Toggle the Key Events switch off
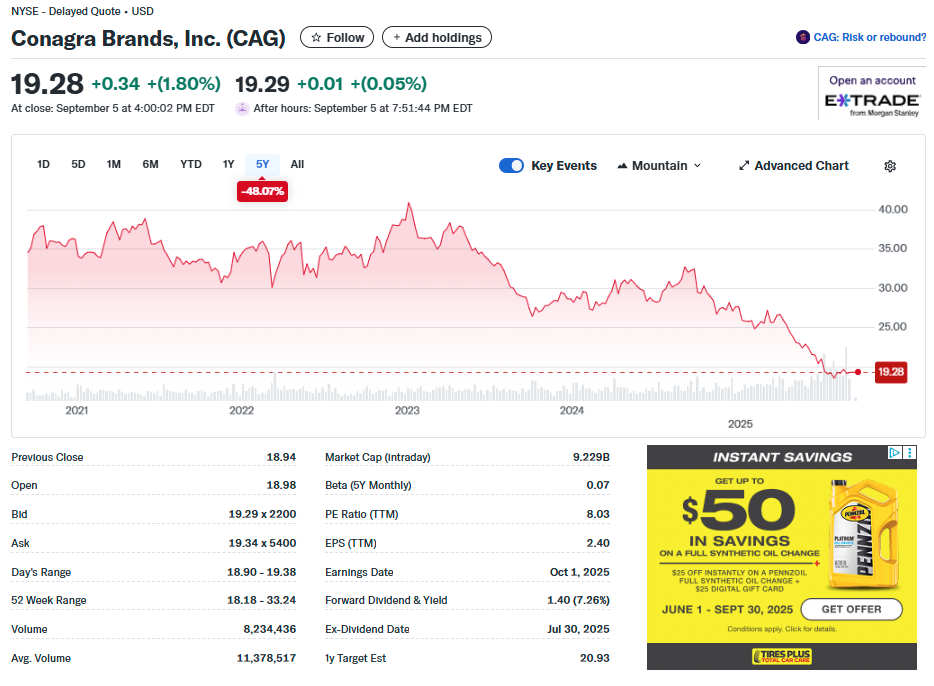Image resolution: width=934 pixels, height=686 pixels. 511,166
